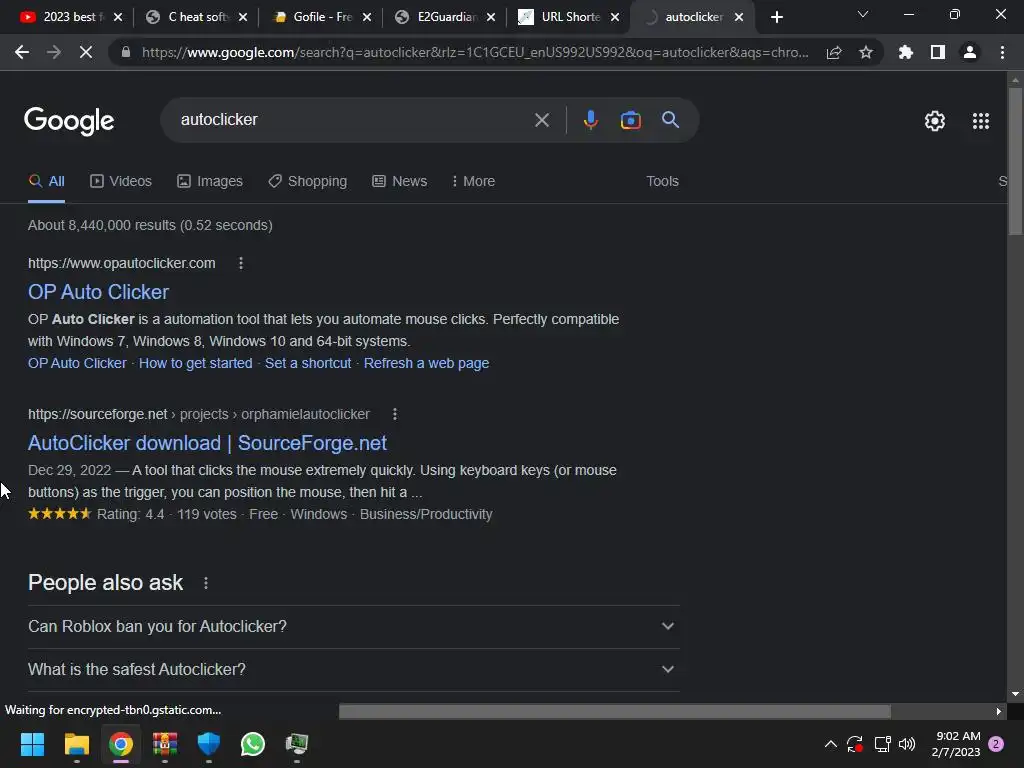This screenshot has width=1024, height=768.
Task: Search by image with the camera icon
Action: (x=630, y=120)
